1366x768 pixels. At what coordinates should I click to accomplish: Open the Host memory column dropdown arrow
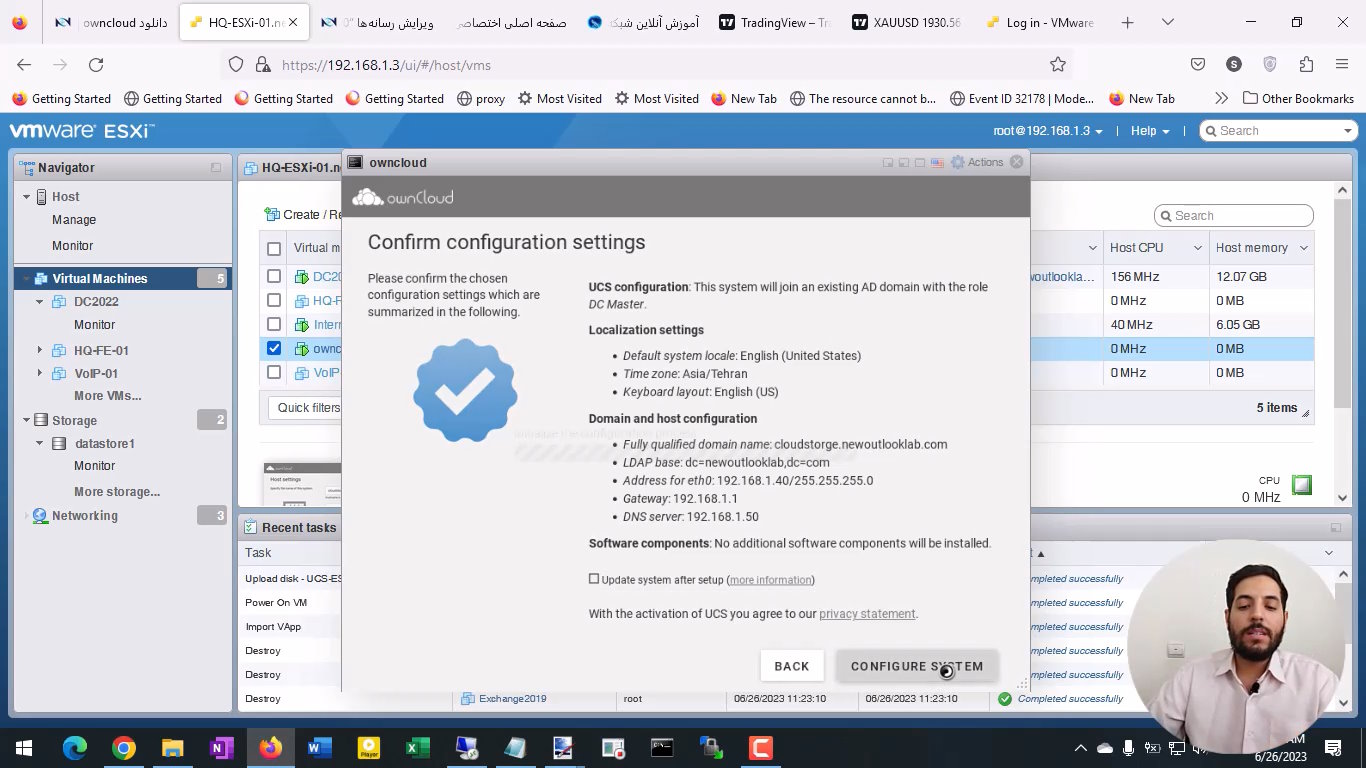1303,248
